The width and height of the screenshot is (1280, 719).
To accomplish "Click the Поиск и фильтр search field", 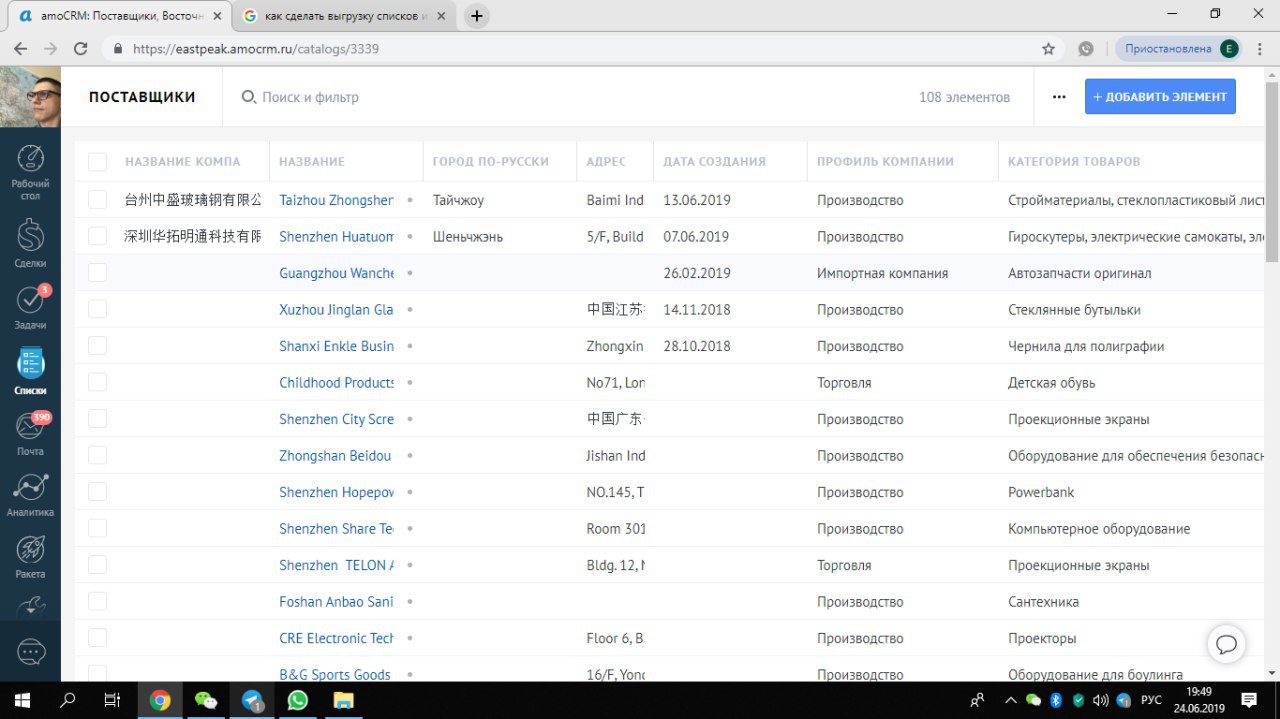I will [x=310, y=97].
